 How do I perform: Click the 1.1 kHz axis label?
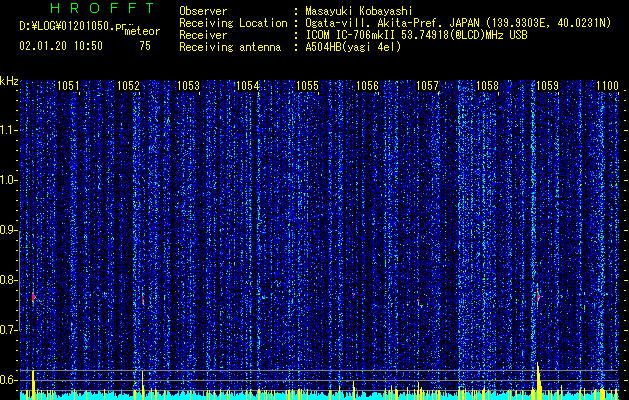[8, 131]
